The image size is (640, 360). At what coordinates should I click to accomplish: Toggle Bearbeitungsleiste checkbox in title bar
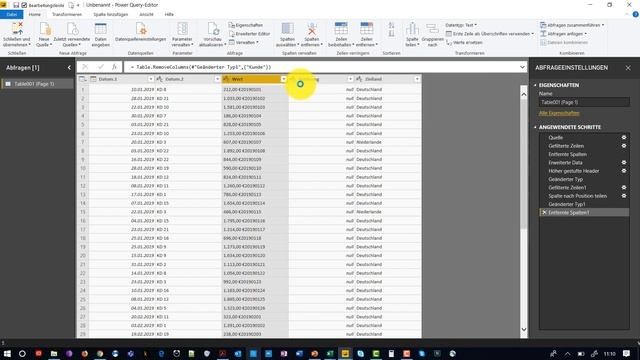pyautogui.click(x=24, y=5)
